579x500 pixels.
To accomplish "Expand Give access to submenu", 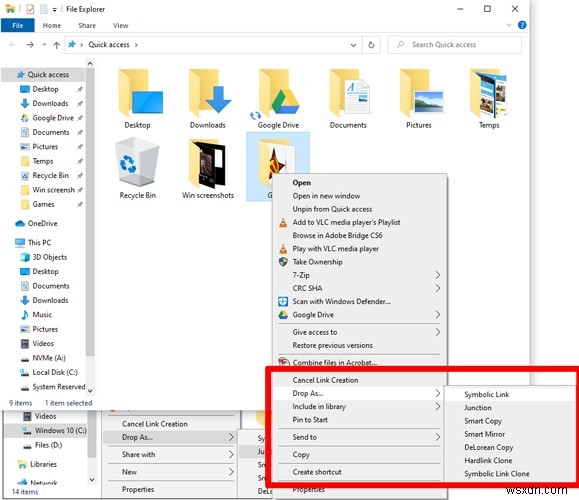I will point(438,332).
